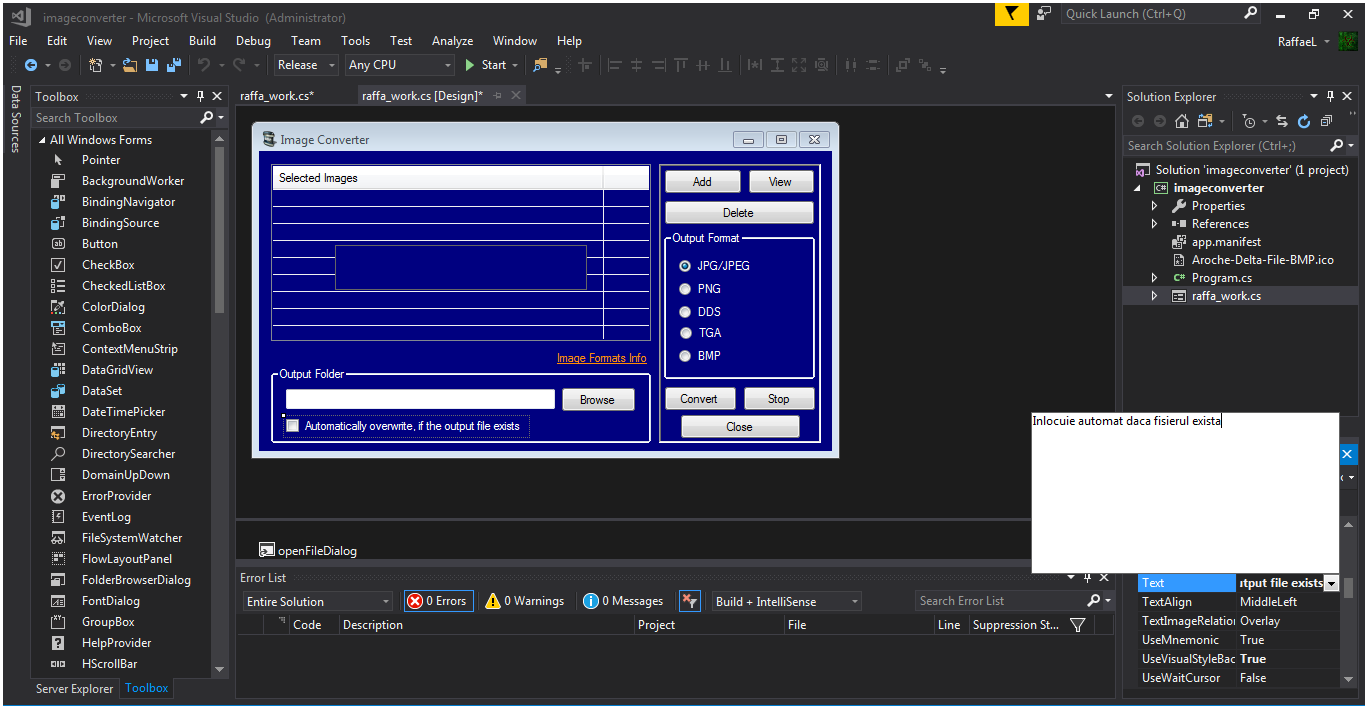This screenshot has width=1367, height=706.
Task: Open the feedback notification flag icon
Action: (1012, 14)
